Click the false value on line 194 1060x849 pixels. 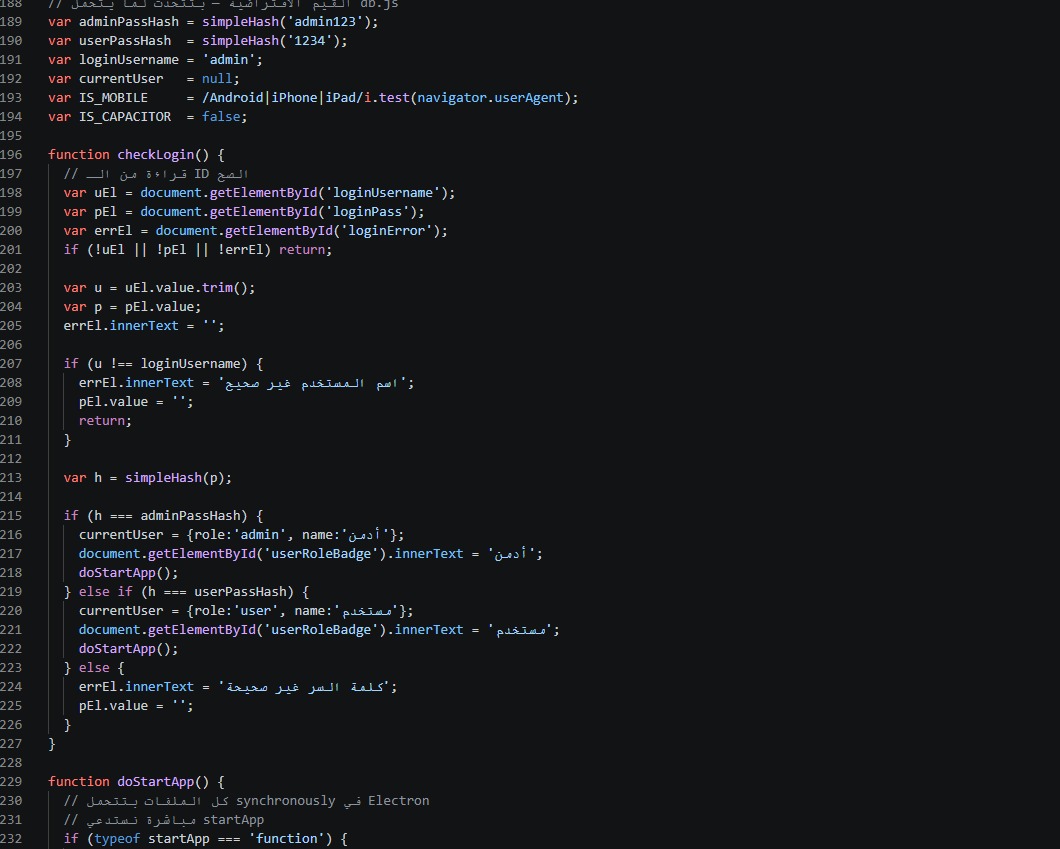pos(221,116)
